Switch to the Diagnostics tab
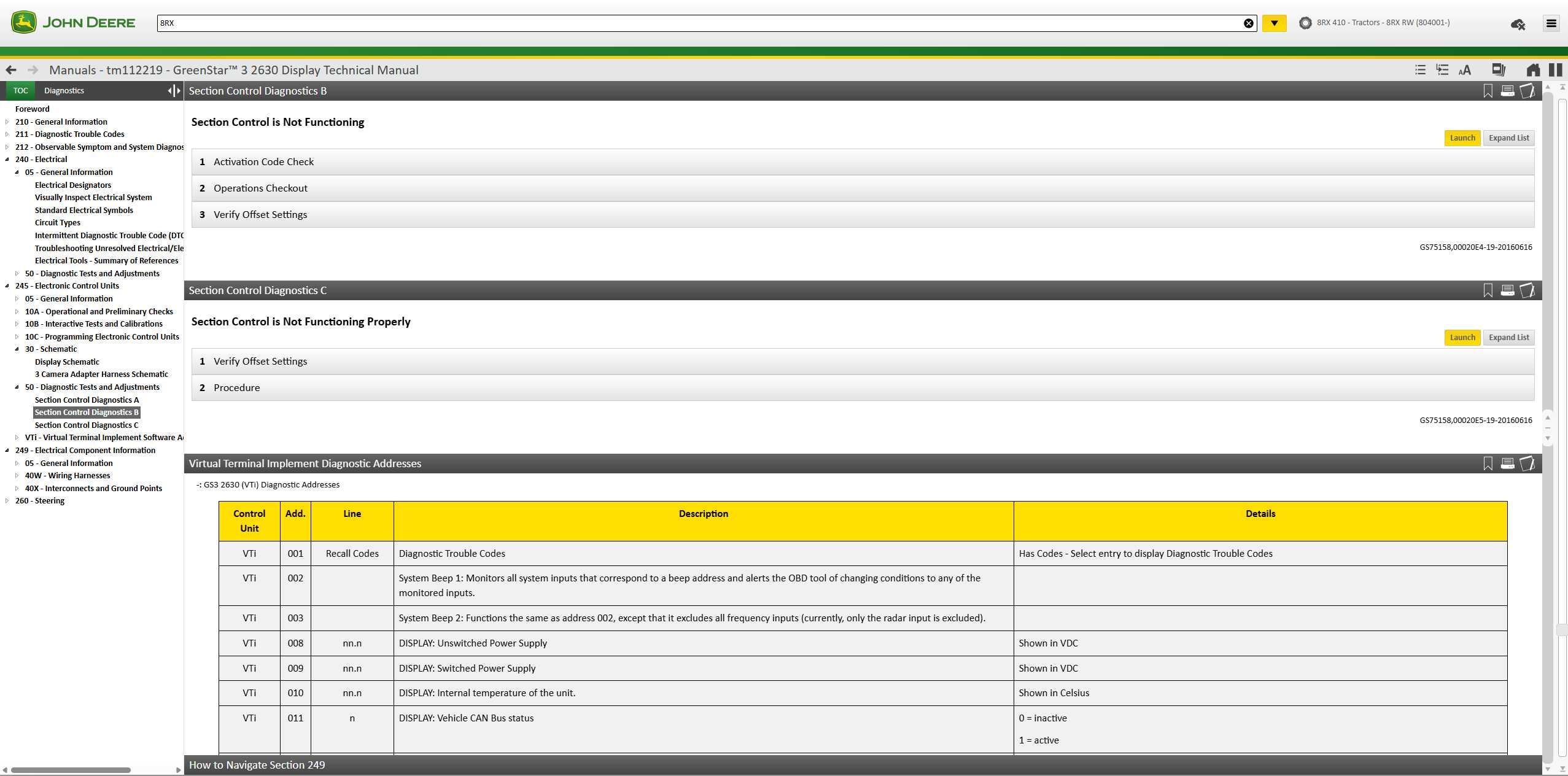 pyautogui.click(x=64, y=91)
